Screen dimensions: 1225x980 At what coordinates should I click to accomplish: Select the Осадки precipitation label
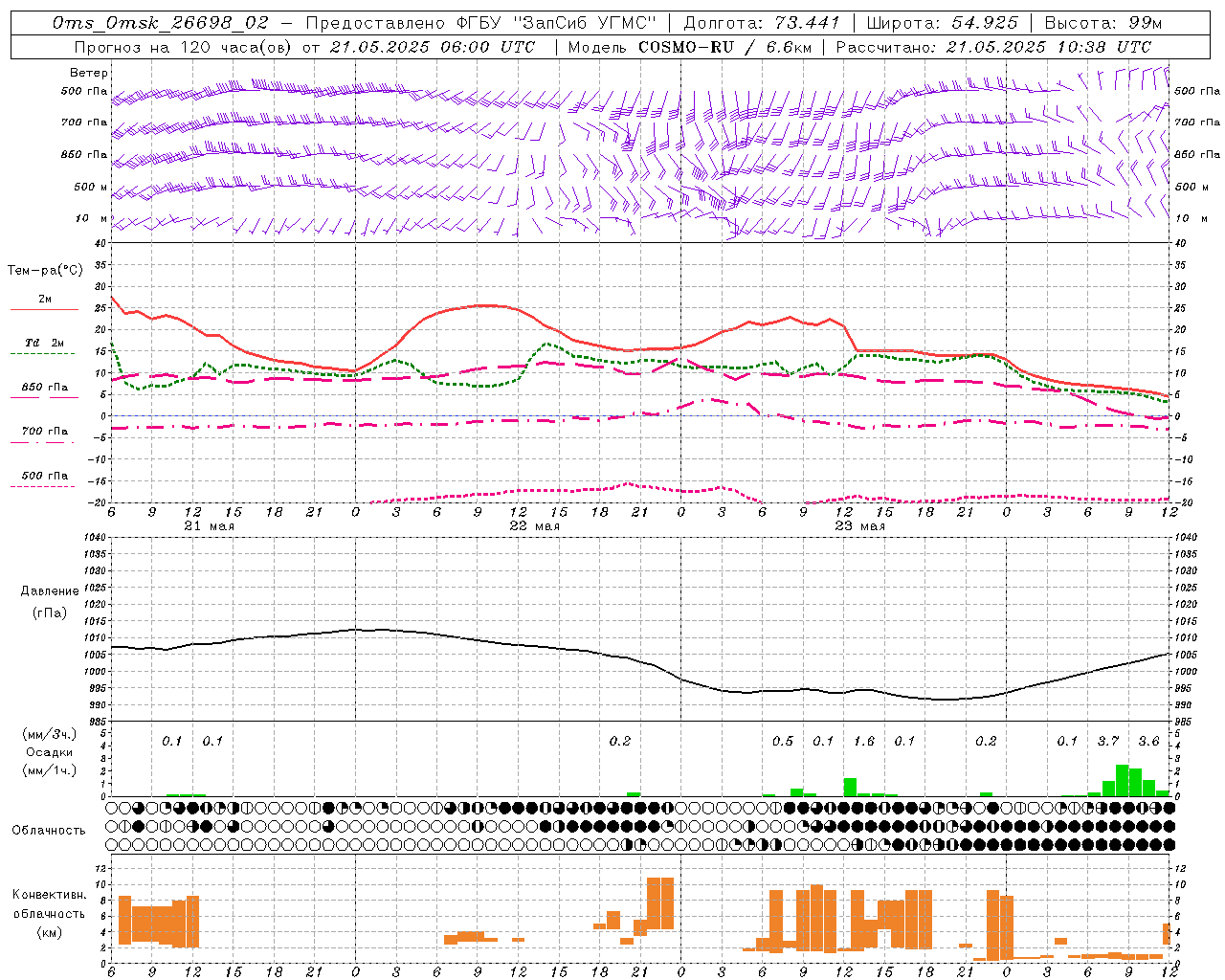click(x=50, y=752)
